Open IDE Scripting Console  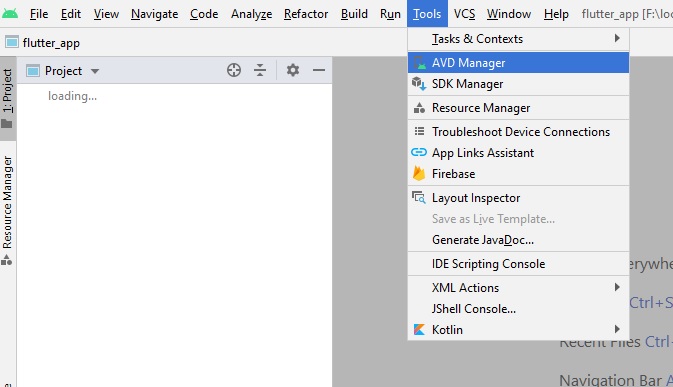pyautogui.click(x=518, y=264)
